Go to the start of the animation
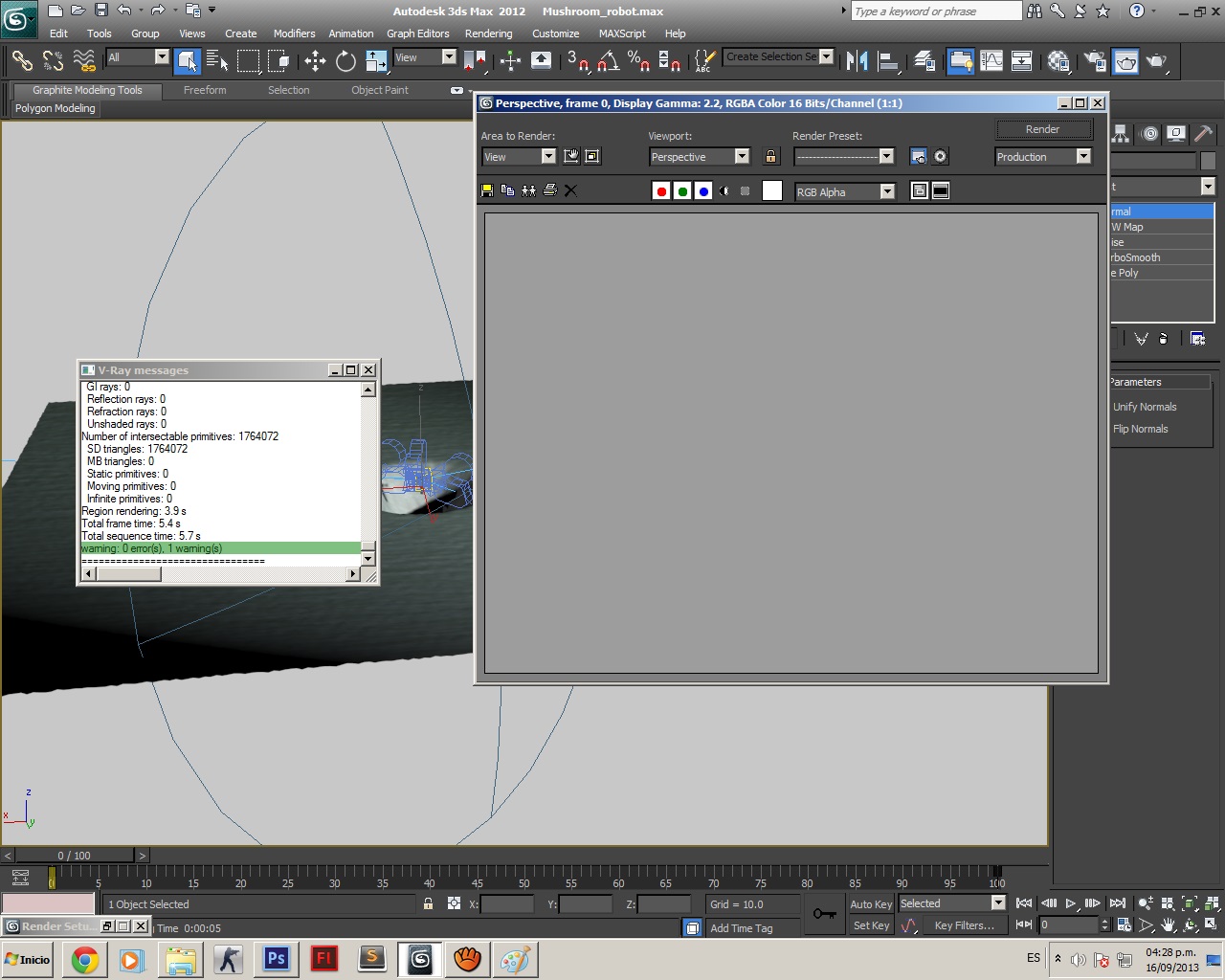 pos(1024,903)
